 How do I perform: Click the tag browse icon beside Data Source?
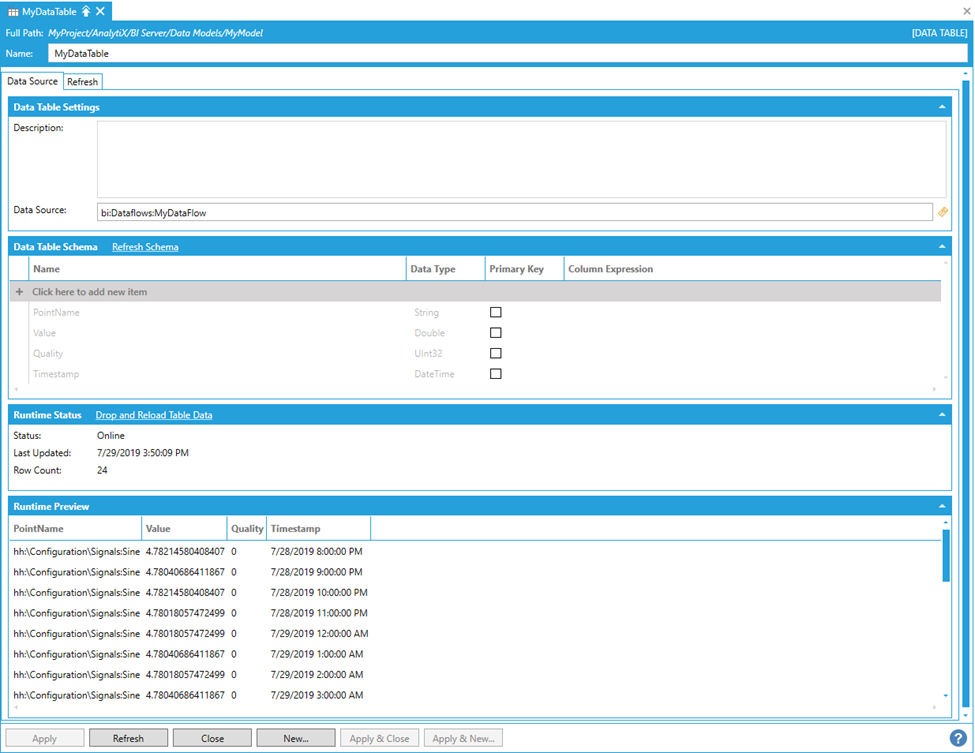tap(942, 212)
